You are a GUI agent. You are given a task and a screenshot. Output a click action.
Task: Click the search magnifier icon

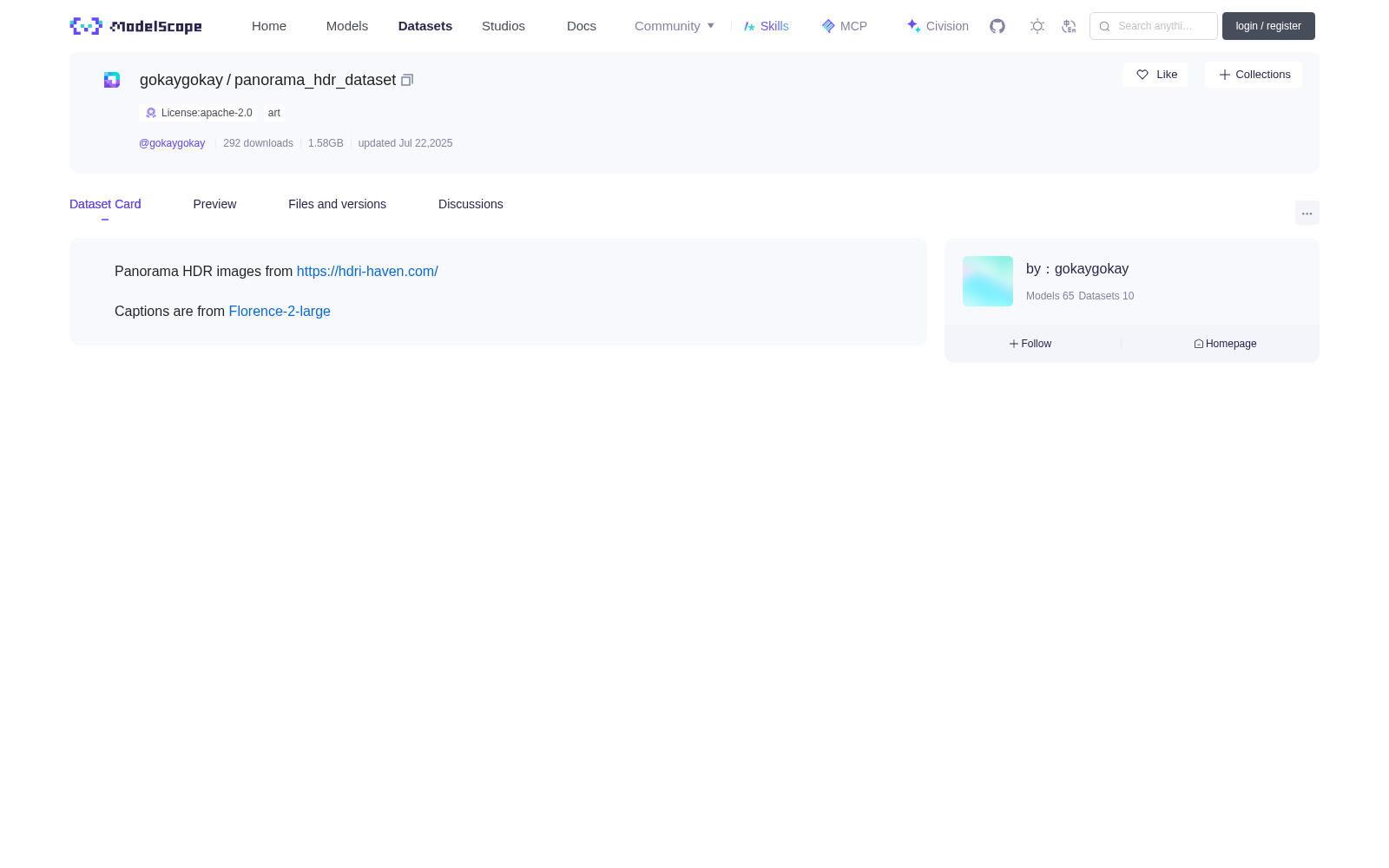(x=1104, y=26)
